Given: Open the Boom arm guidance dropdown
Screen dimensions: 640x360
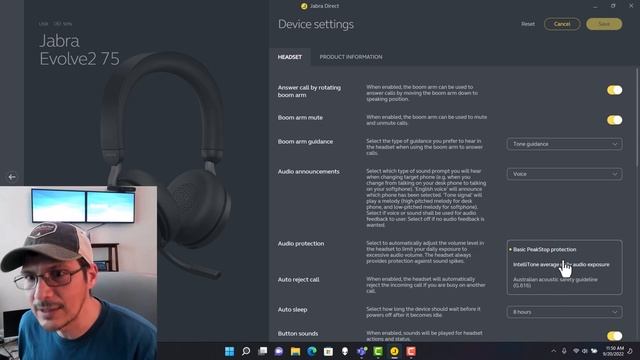Looking at the screenshot, I should tap(564, 144).
